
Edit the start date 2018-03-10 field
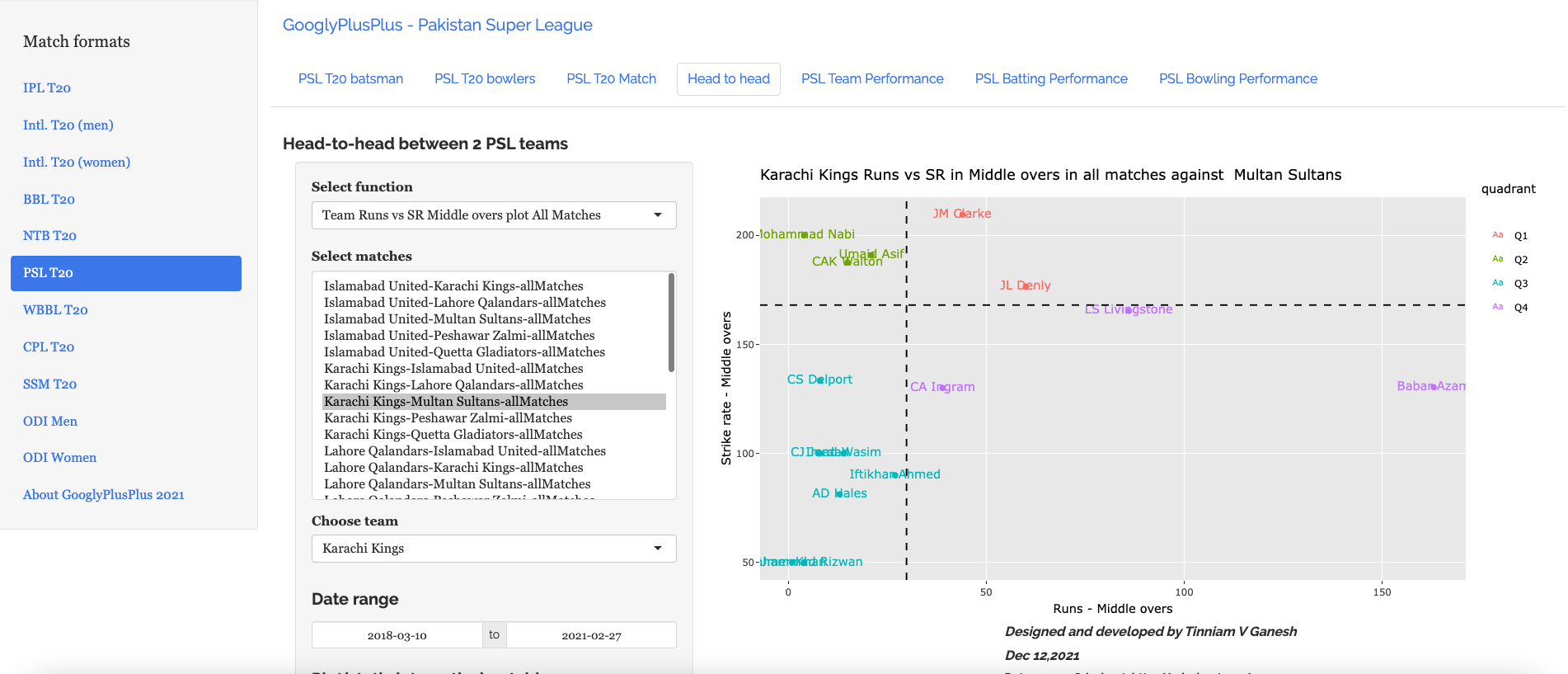point(397,635)
